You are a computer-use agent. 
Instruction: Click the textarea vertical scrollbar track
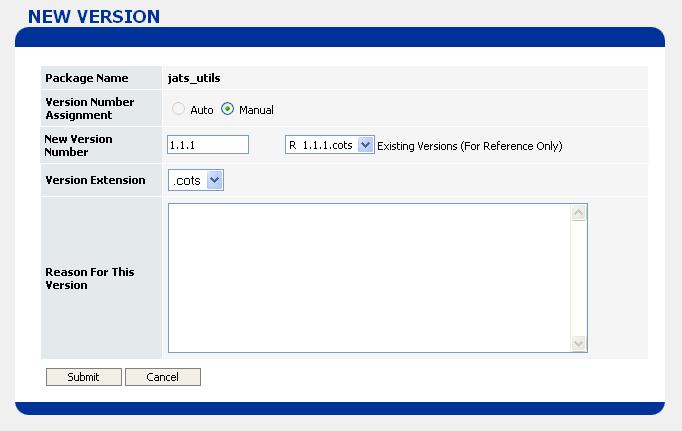578,278
